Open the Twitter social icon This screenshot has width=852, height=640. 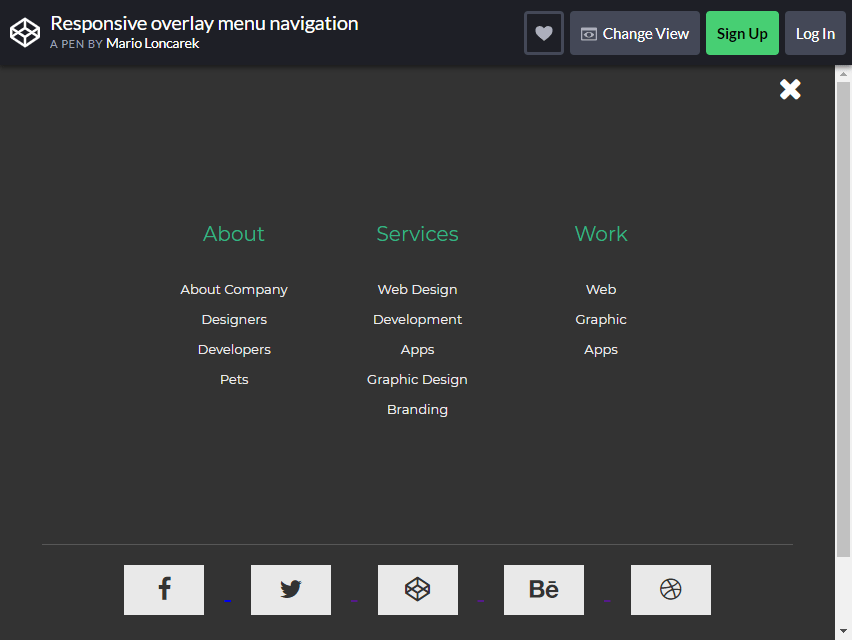point(290,590)
